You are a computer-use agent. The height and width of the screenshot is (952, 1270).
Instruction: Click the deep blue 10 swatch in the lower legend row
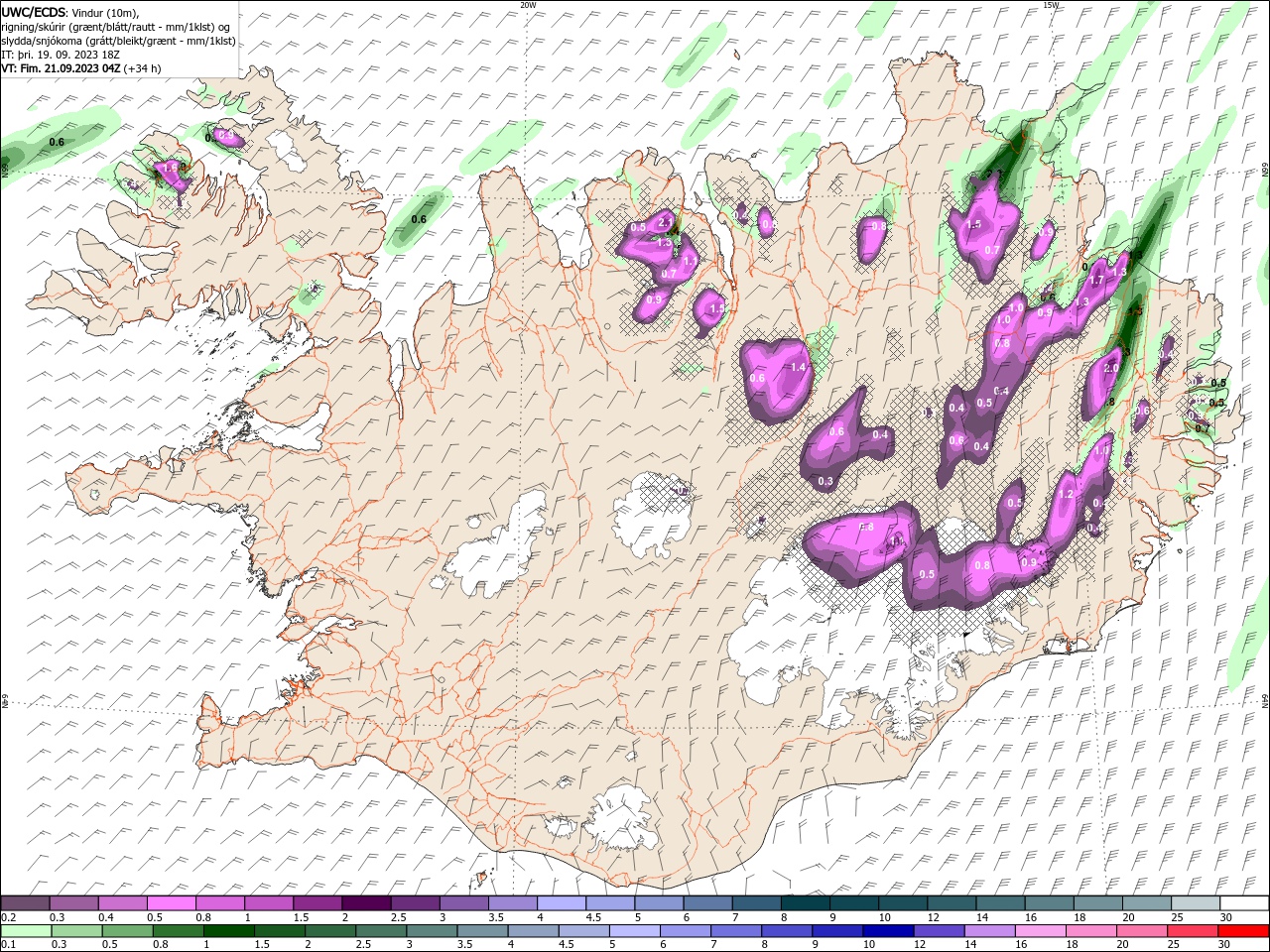888,931
